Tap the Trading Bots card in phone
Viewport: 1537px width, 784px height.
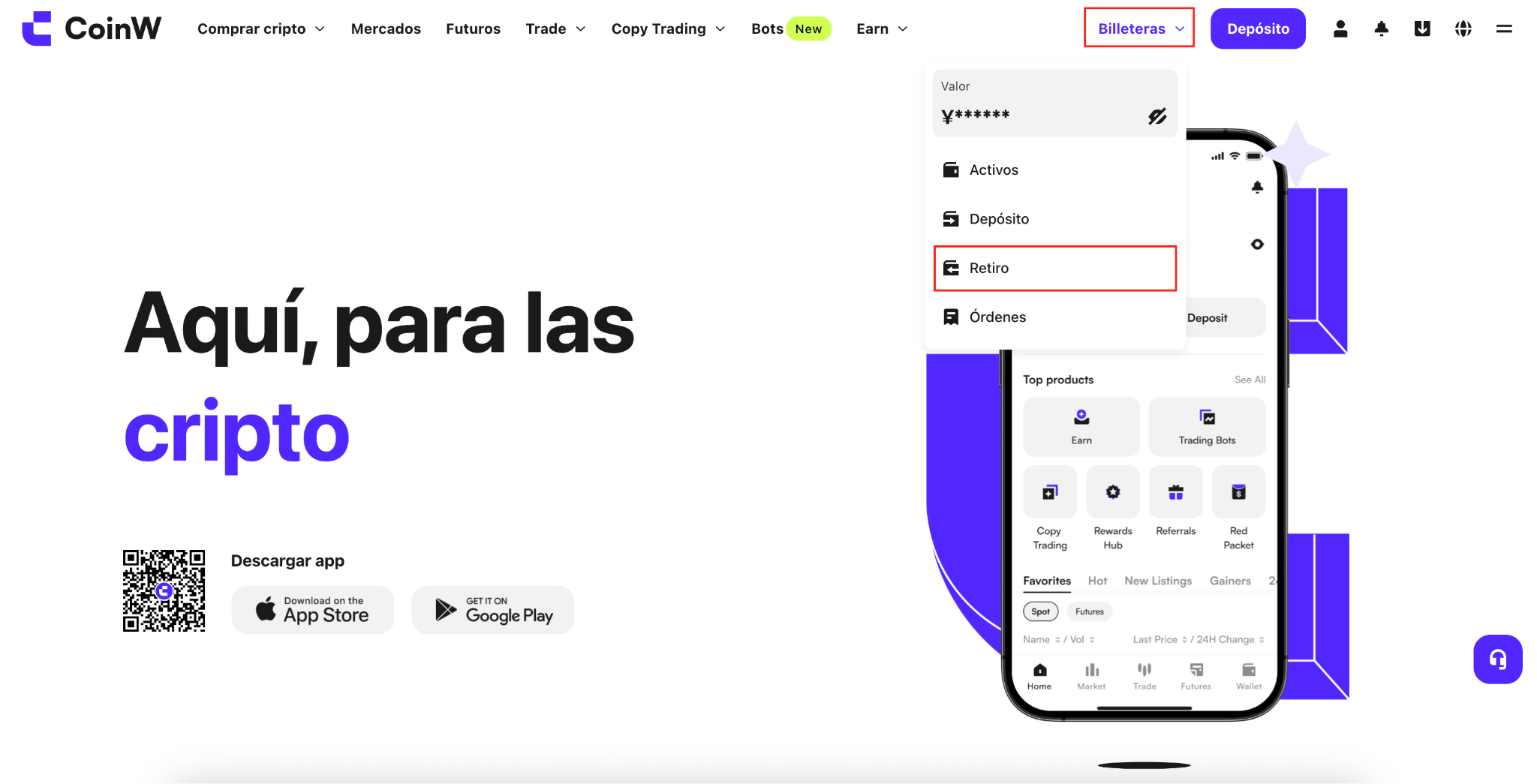[x=1207, y=427]
